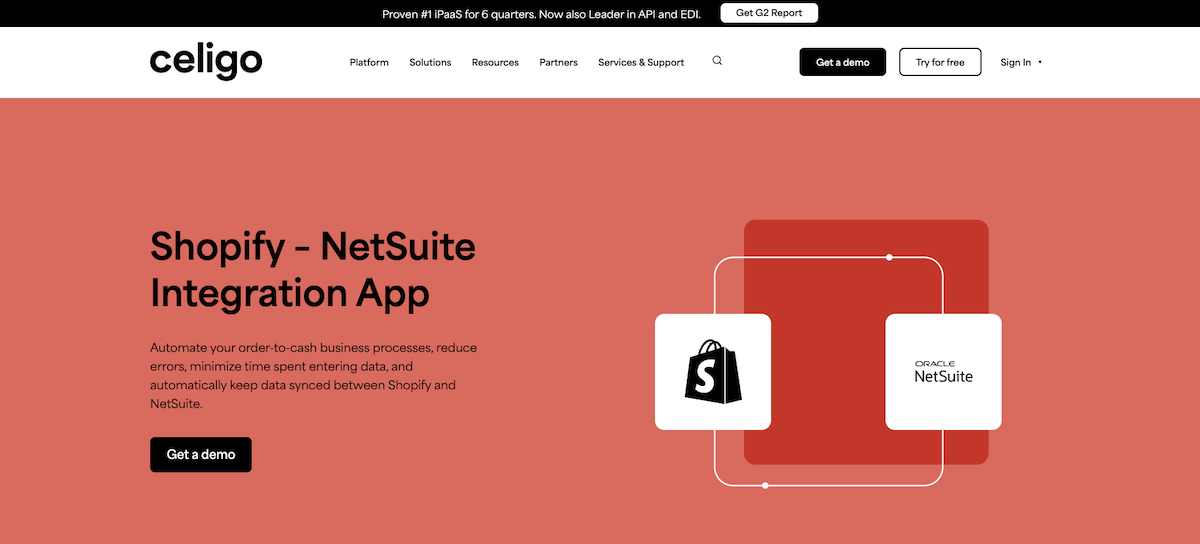
Task: Click the Try for free button
Action: [940, 62]
